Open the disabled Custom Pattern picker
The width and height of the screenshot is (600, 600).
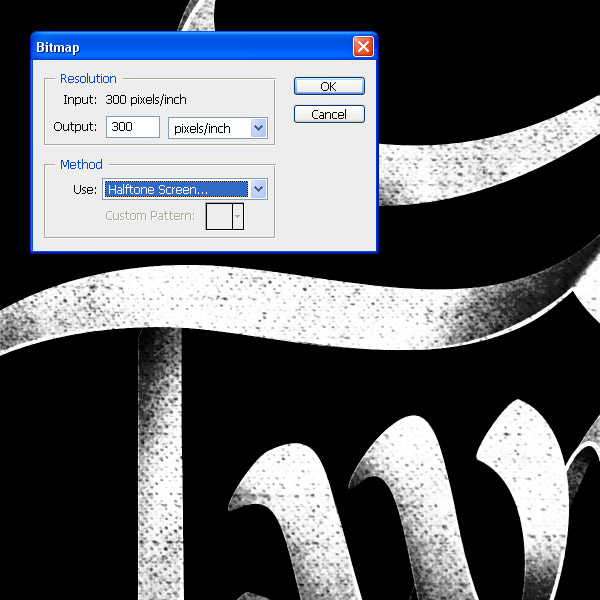click(x=225, y=216)
